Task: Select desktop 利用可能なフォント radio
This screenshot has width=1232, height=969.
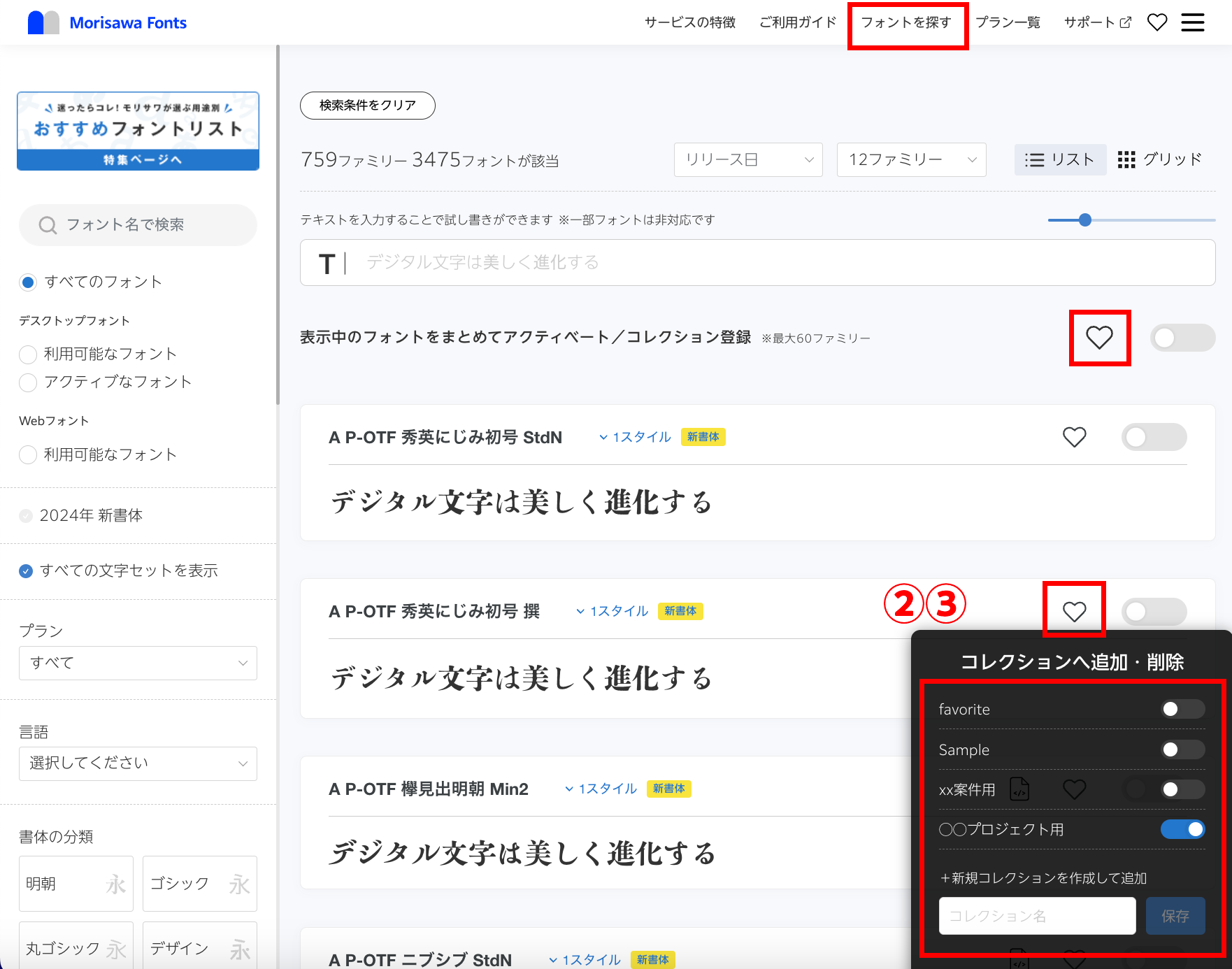Action: [28, 354]
